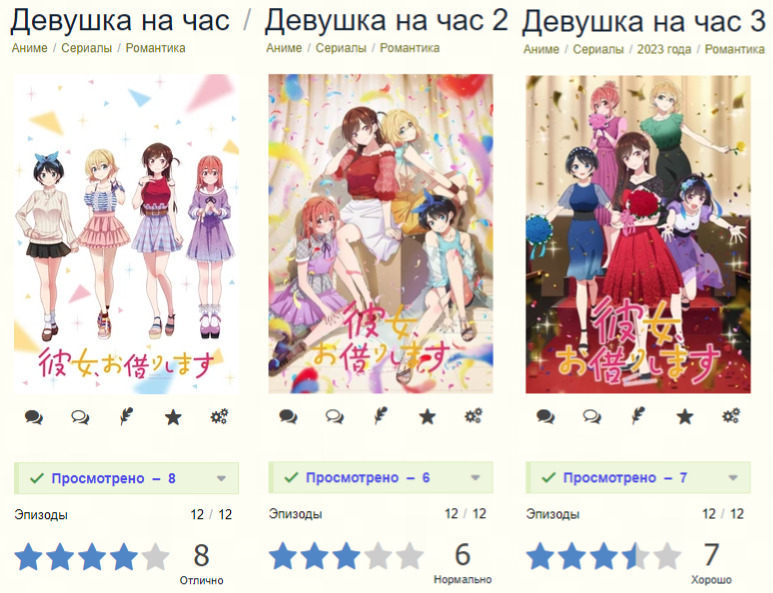Click the star favorite icon under Девушка на час 2
The height and width of the screenshot is (593, 773).
pos(427,417)
